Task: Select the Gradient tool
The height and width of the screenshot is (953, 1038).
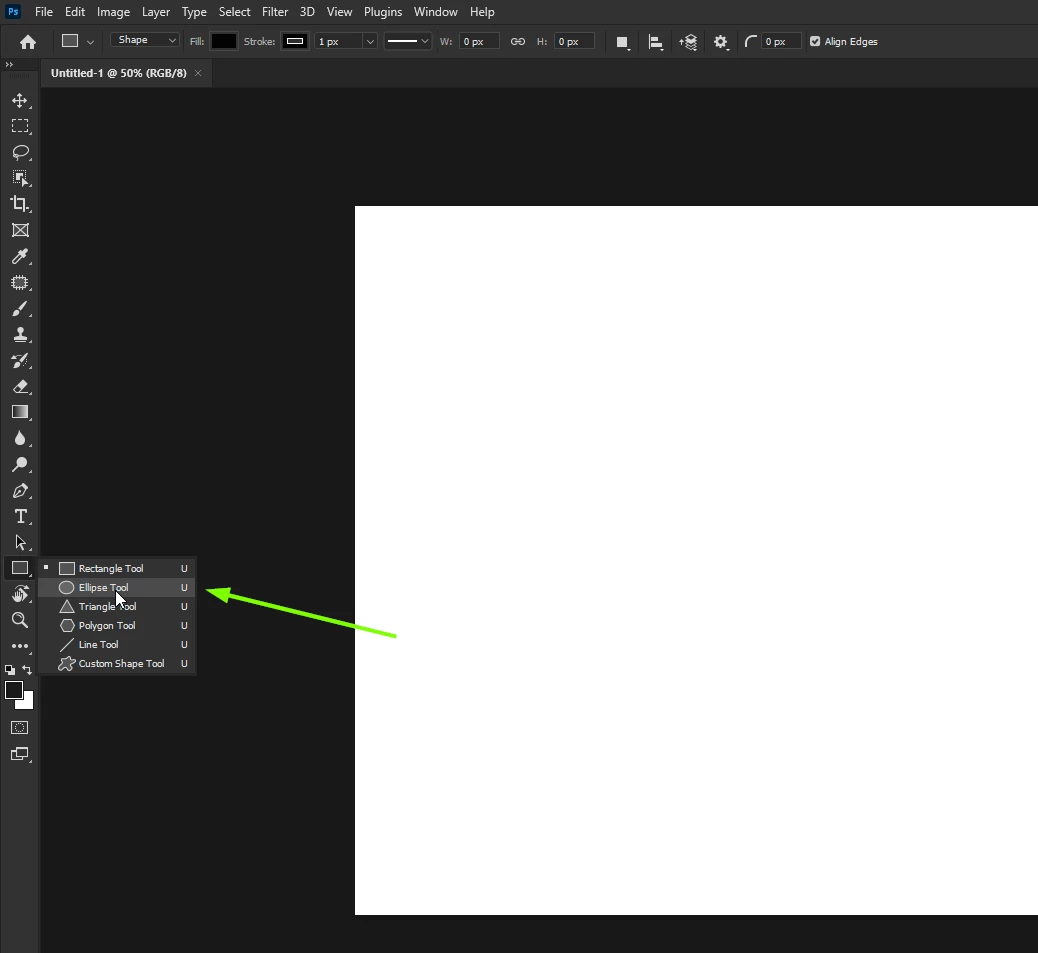Action: (20, 412)
